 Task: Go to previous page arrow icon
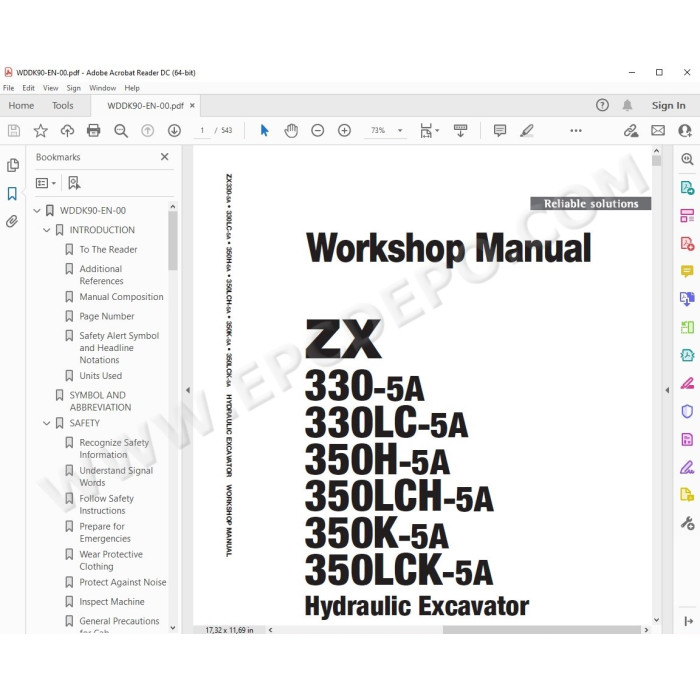coord(147,130)
